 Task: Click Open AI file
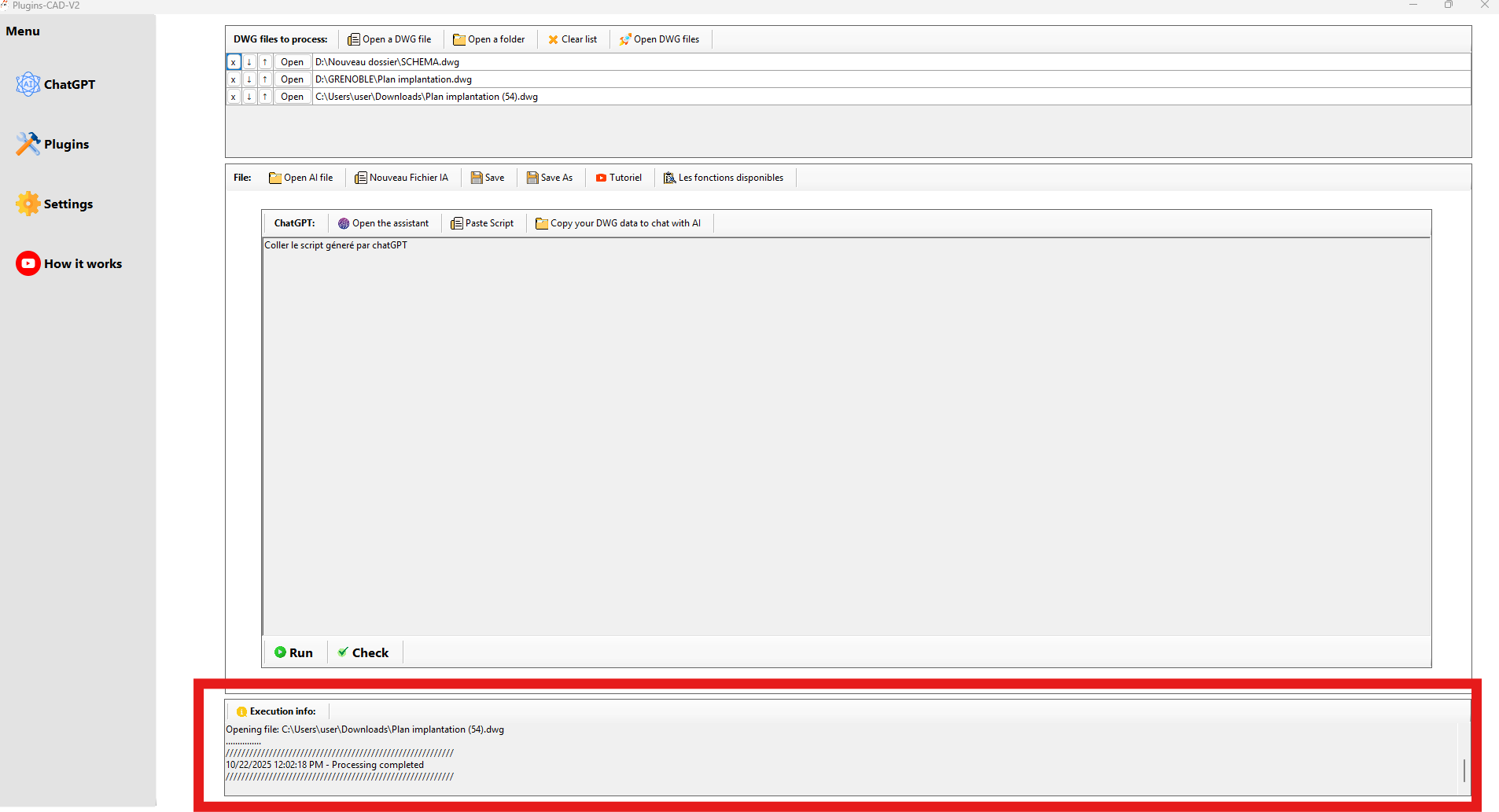pyautogui.click(x=301, y=178)
